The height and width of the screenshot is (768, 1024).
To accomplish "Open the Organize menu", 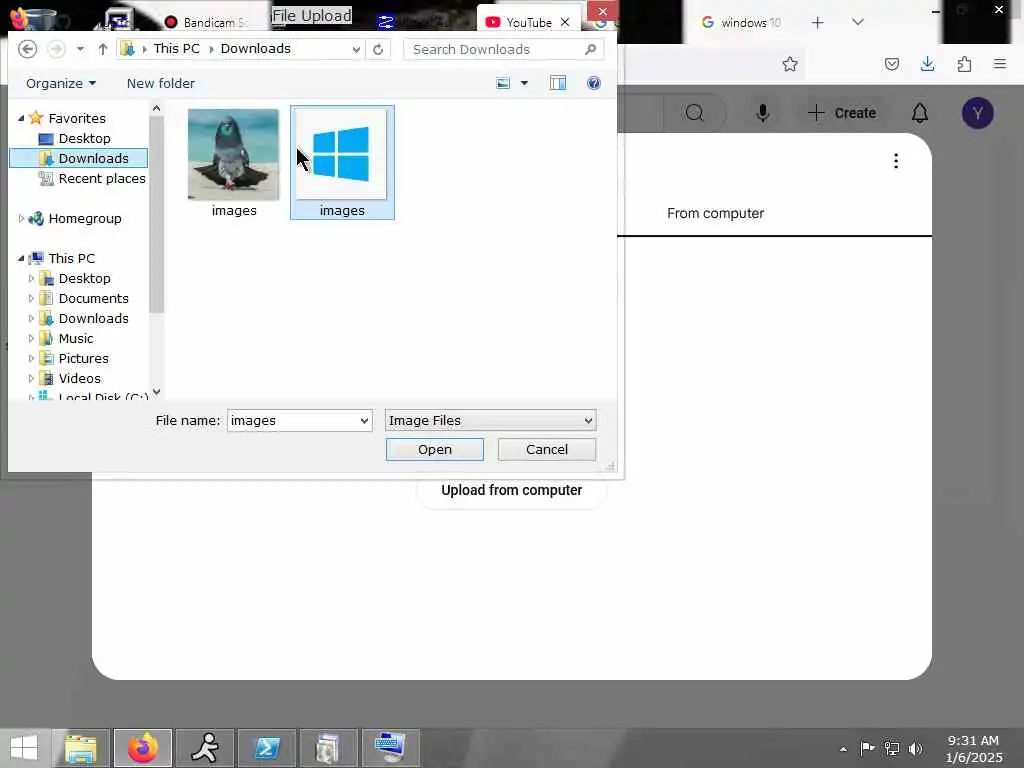I will pyautogui.click(x=61, y=84).
